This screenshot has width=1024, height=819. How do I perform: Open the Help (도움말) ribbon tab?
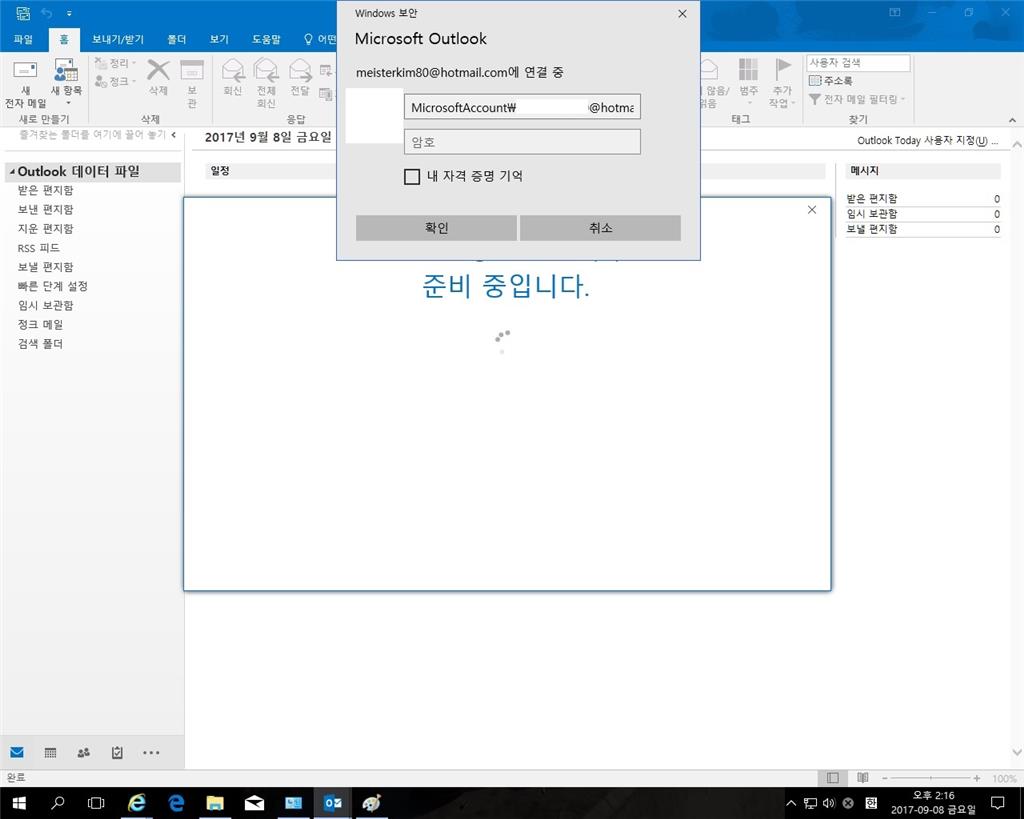[266, 39]
